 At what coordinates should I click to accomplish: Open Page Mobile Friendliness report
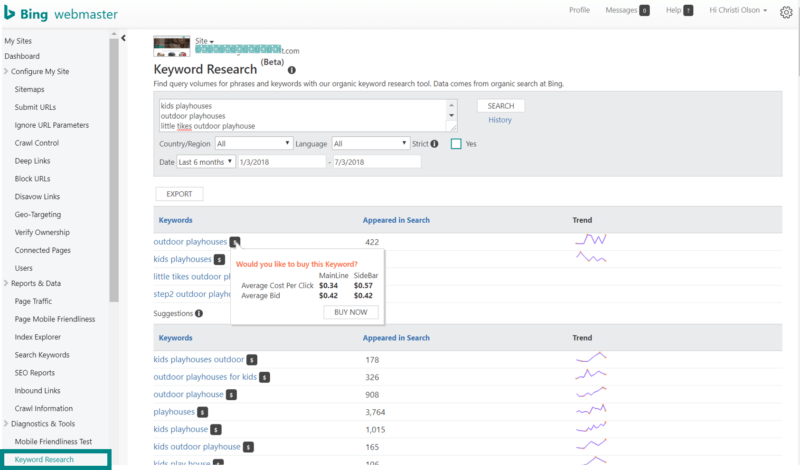click(55, 319)
